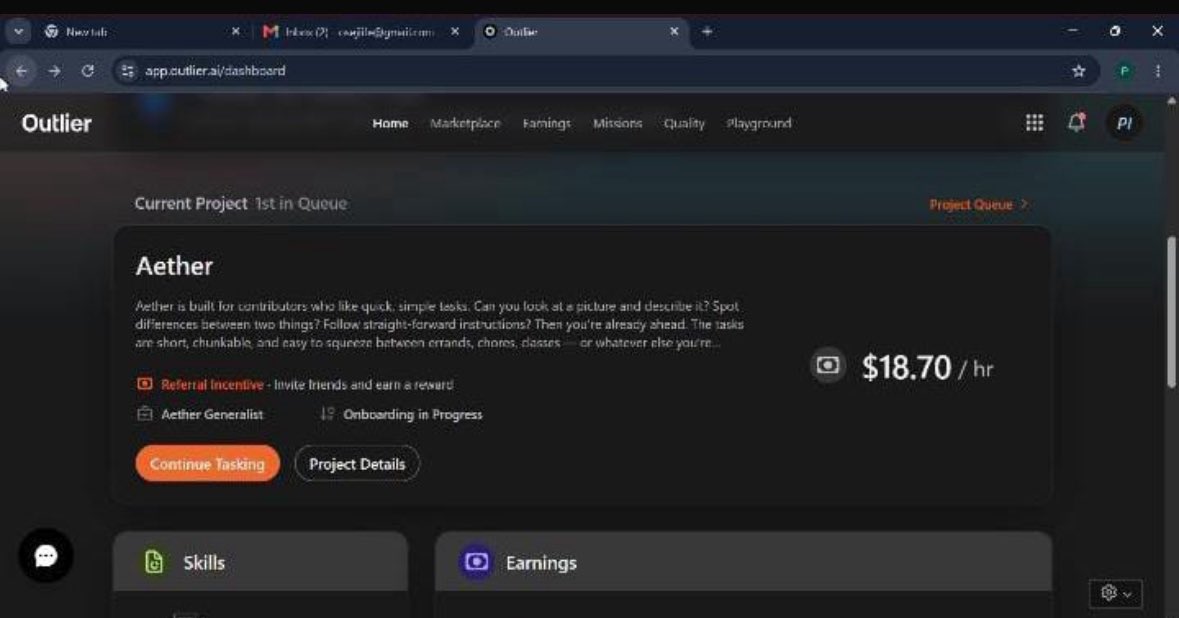Open the Earnings nav item
The image size is (1179, 618).
pyautogui.click(x=547, y=123)
